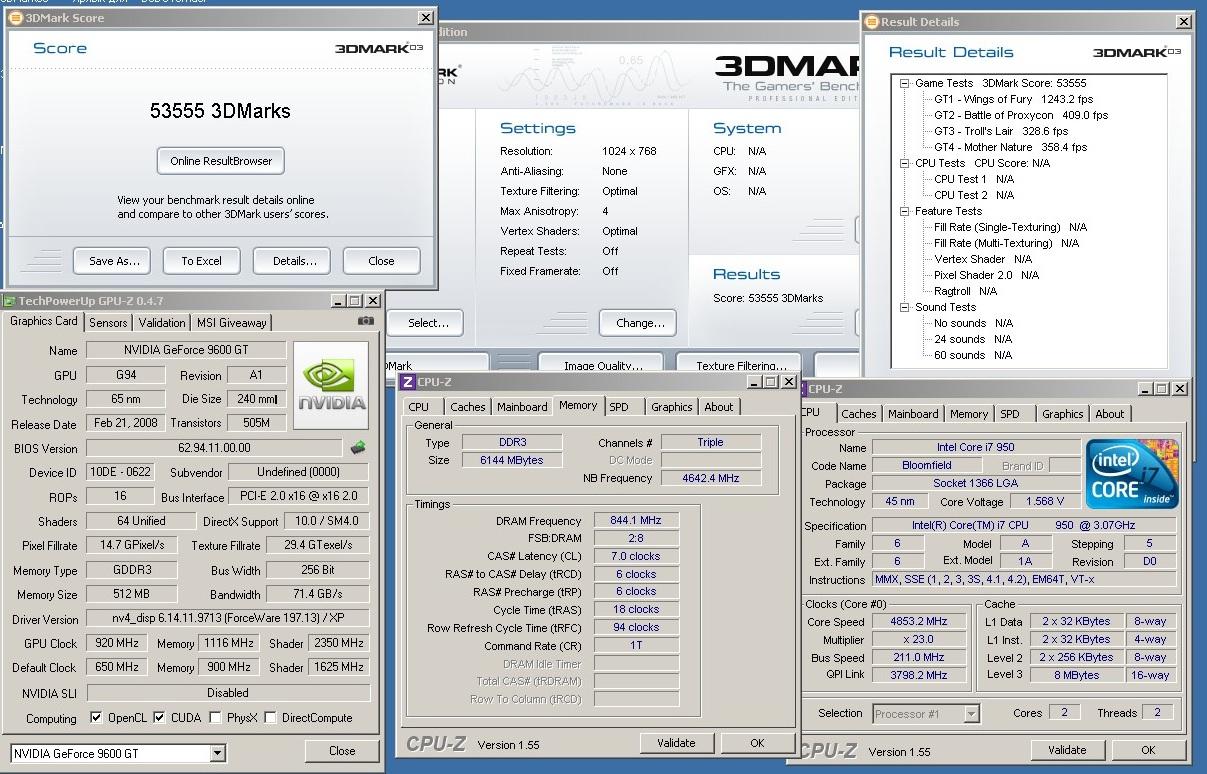Open the About tab in right CPU-Z window
The width and height of the screenshot is (1207, 774).
(1109, 414)
